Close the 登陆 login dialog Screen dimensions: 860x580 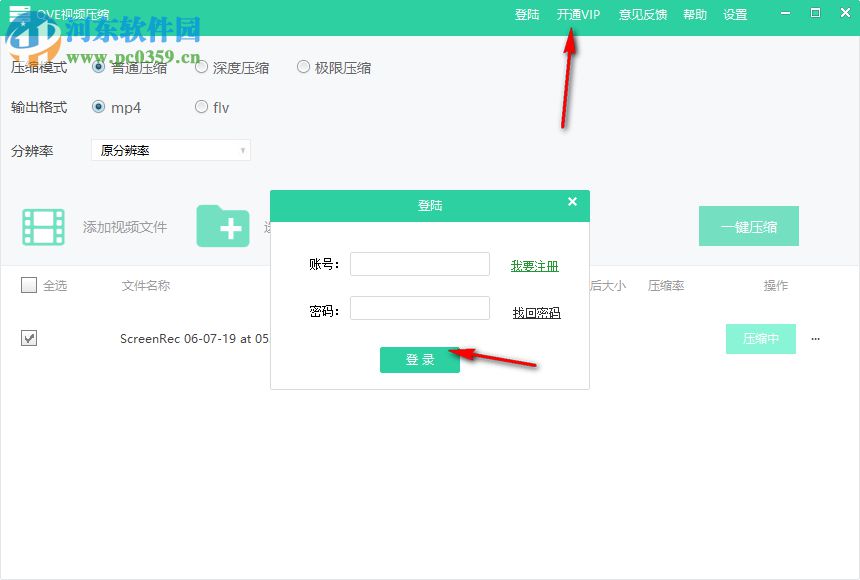pyautogui.click(x=572, y=201)
